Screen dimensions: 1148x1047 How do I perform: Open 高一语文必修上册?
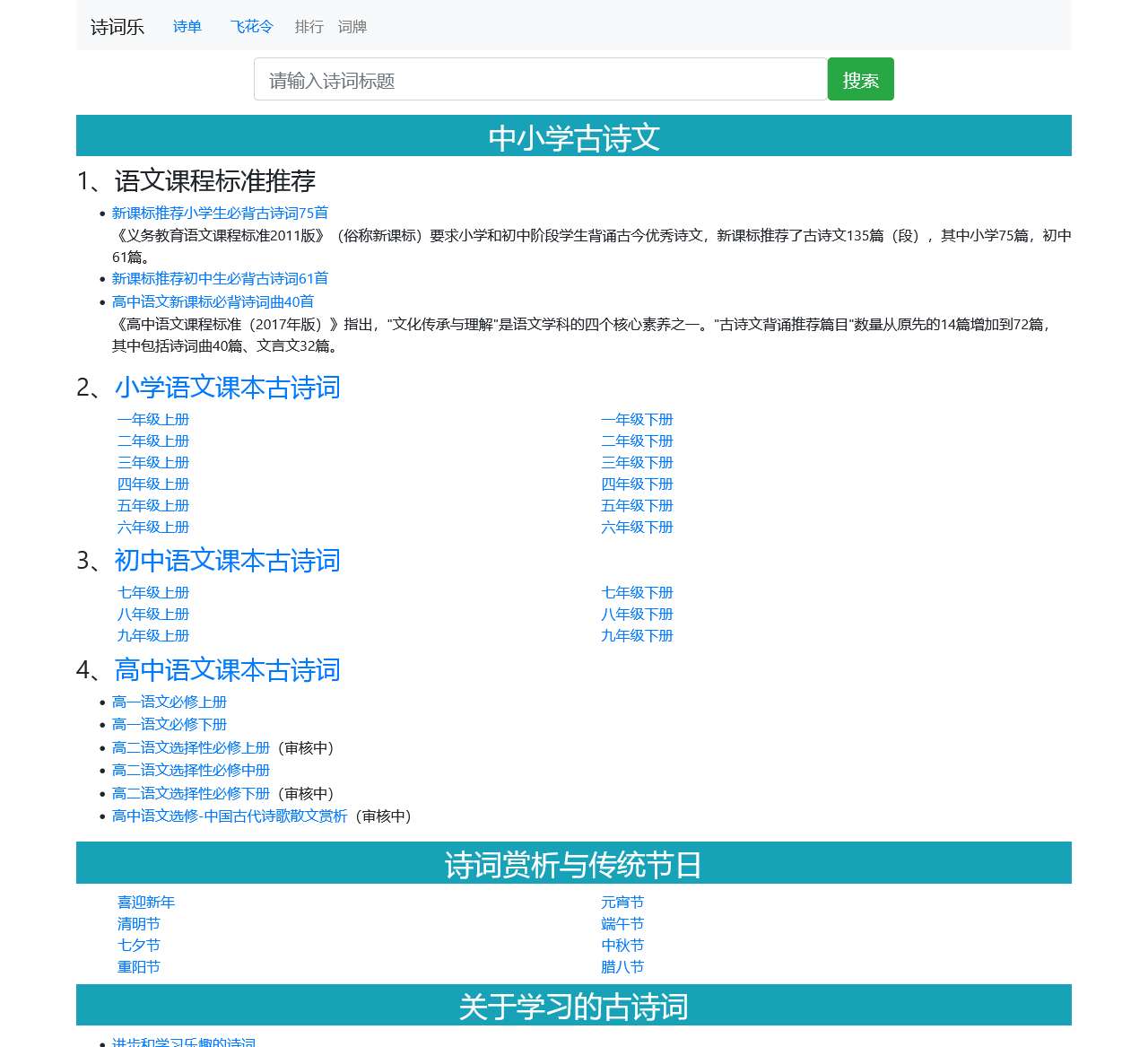coord(170,702)
